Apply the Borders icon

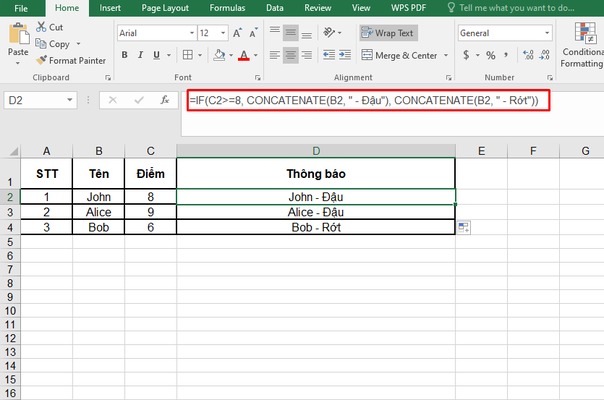[x=188, y=55]
